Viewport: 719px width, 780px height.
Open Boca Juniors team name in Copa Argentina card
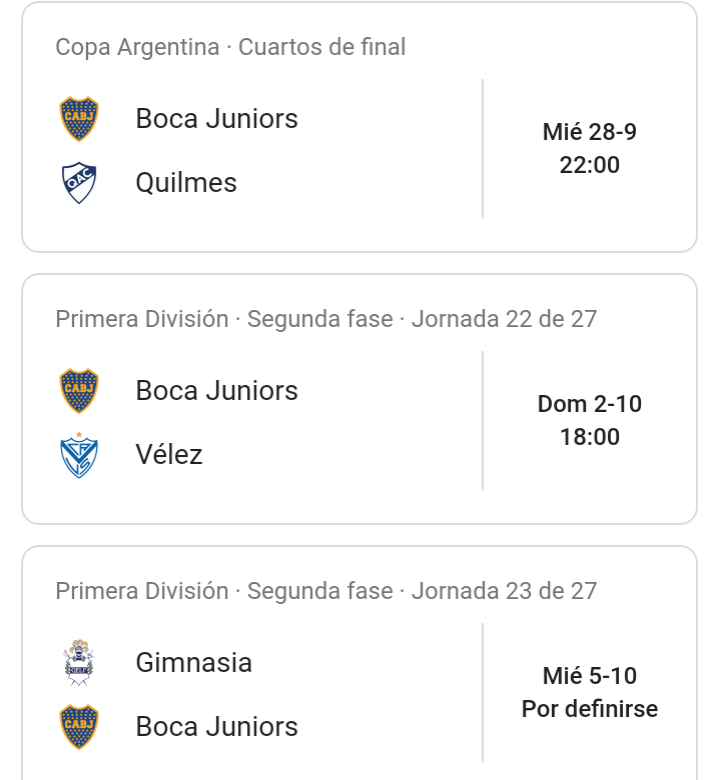coord(217,119)
